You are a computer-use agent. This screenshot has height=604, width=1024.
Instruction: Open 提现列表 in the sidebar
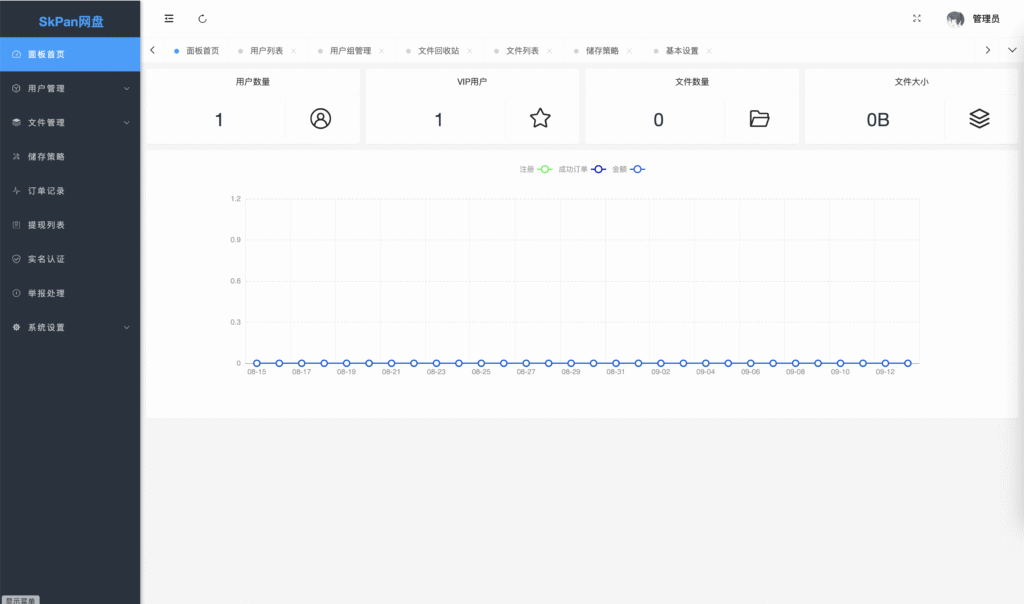pyautogui.click(x=70, y=225)
